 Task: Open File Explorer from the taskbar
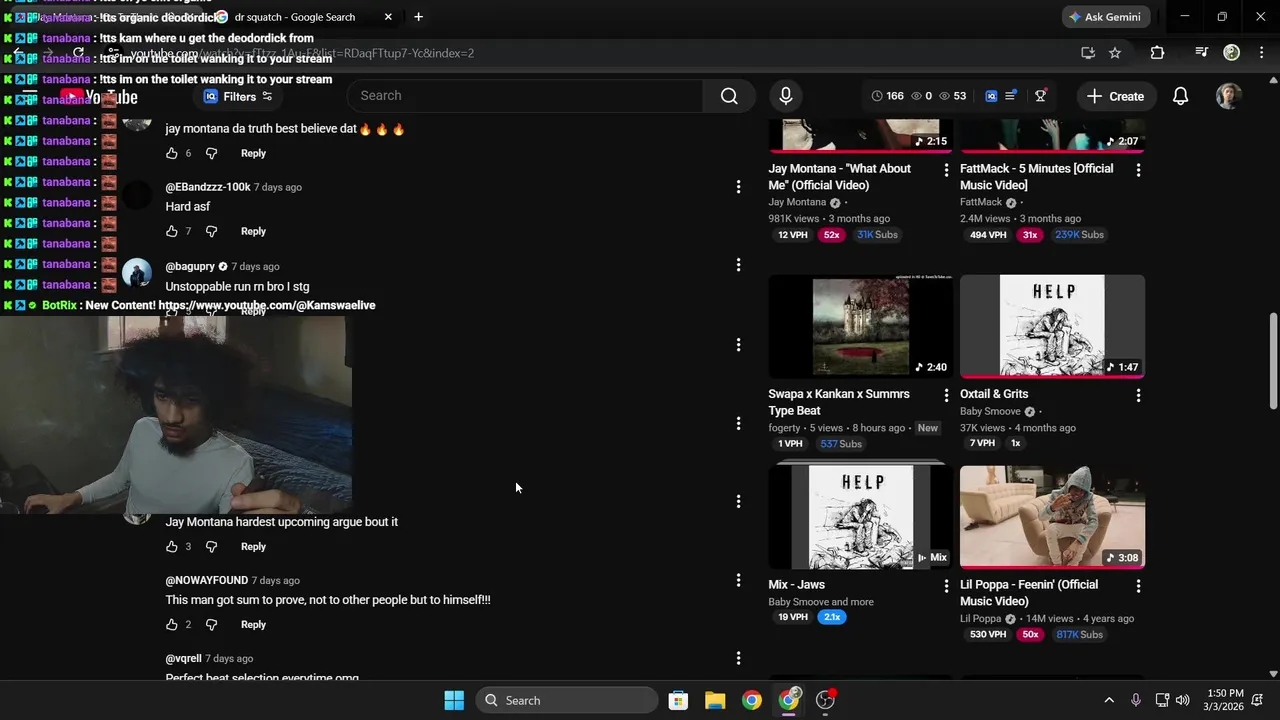coord(715,700)
